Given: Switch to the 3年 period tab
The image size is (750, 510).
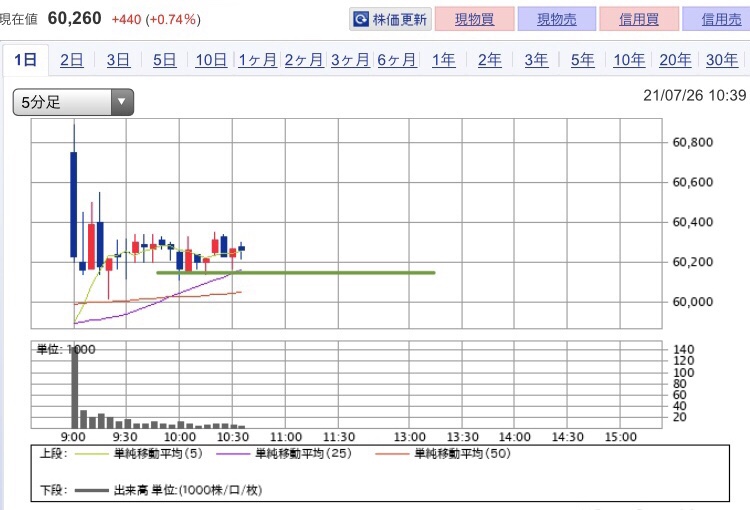Looking at the screenshot, I should 536,60.
